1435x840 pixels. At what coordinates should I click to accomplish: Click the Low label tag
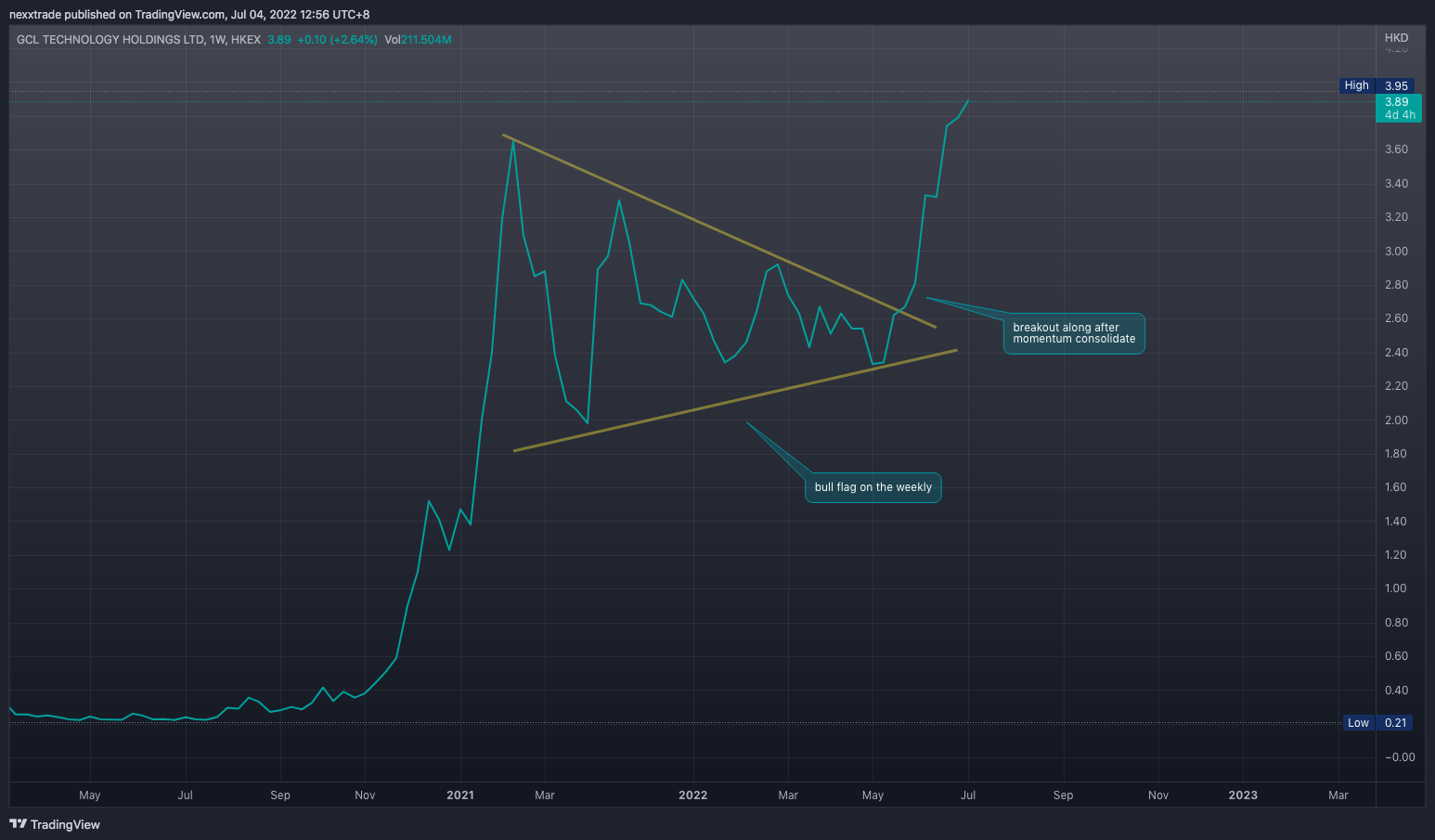point(1358,723)
